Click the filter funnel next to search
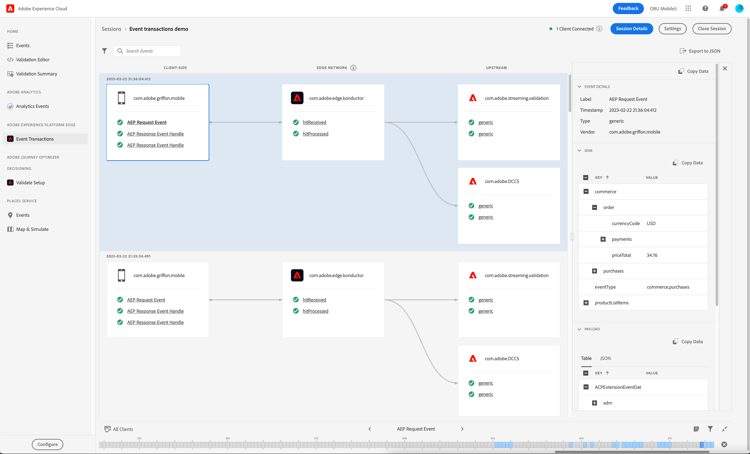This screenshot has width=750, height=454. point(104,51)
